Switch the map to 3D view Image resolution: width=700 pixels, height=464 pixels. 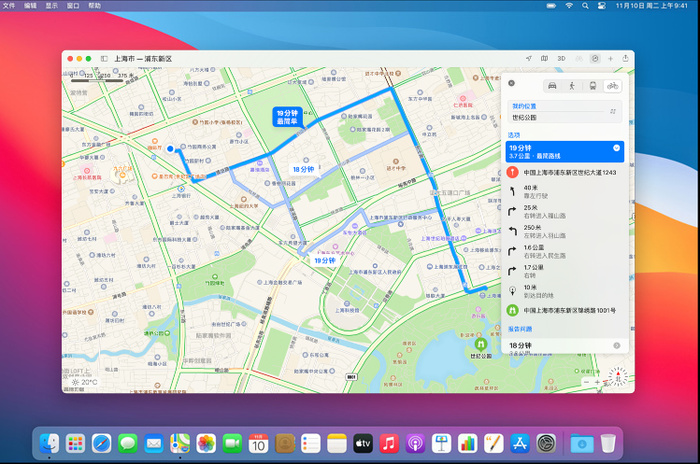coord(561,59)
